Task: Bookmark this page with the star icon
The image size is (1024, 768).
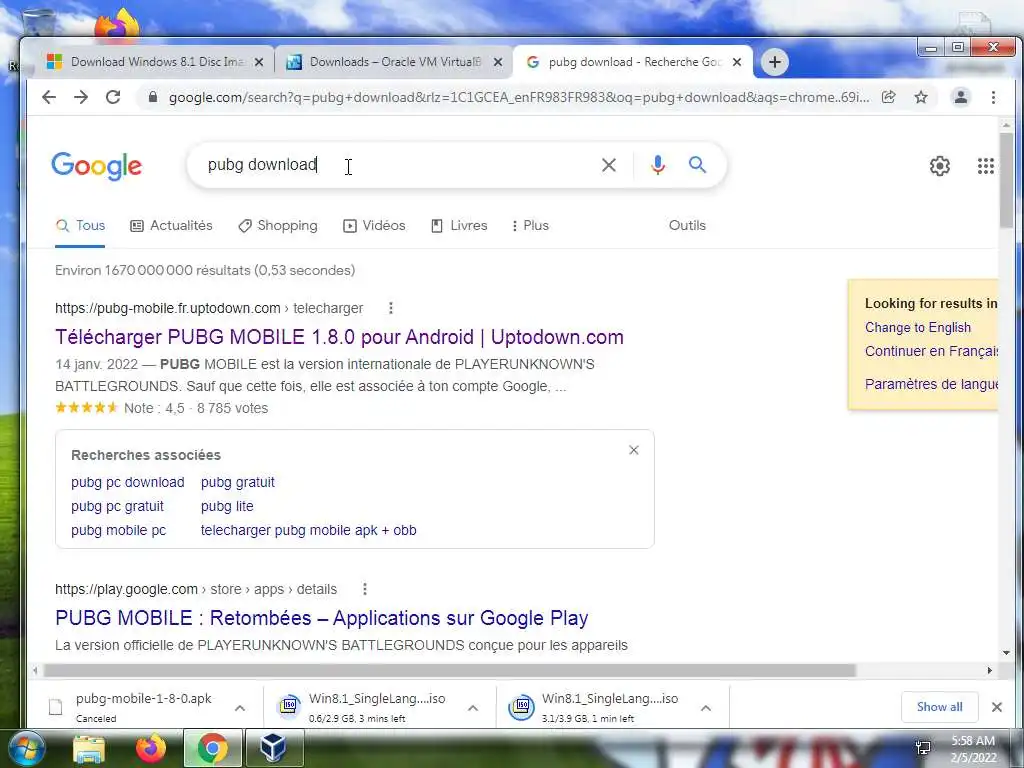Action: (921, 97)
